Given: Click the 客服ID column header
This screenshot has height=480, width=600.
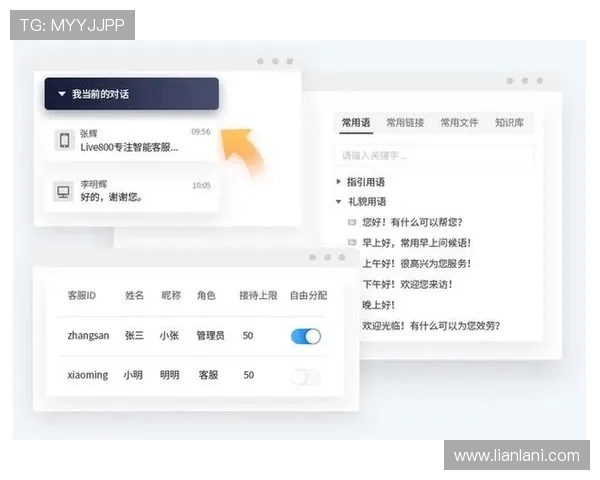Looking at the screenshot, I should [x=82, y=295].
